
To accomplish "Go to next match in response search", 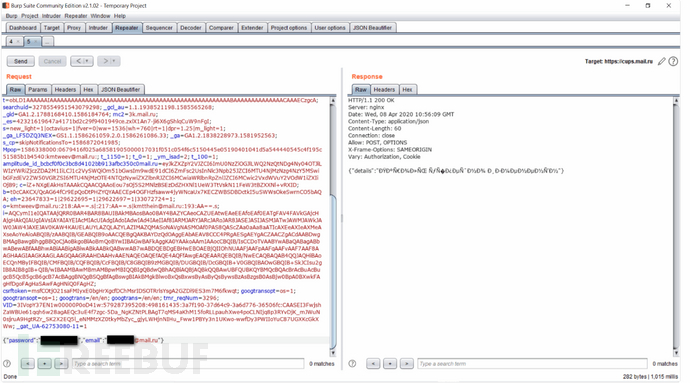I will (407, 364).
